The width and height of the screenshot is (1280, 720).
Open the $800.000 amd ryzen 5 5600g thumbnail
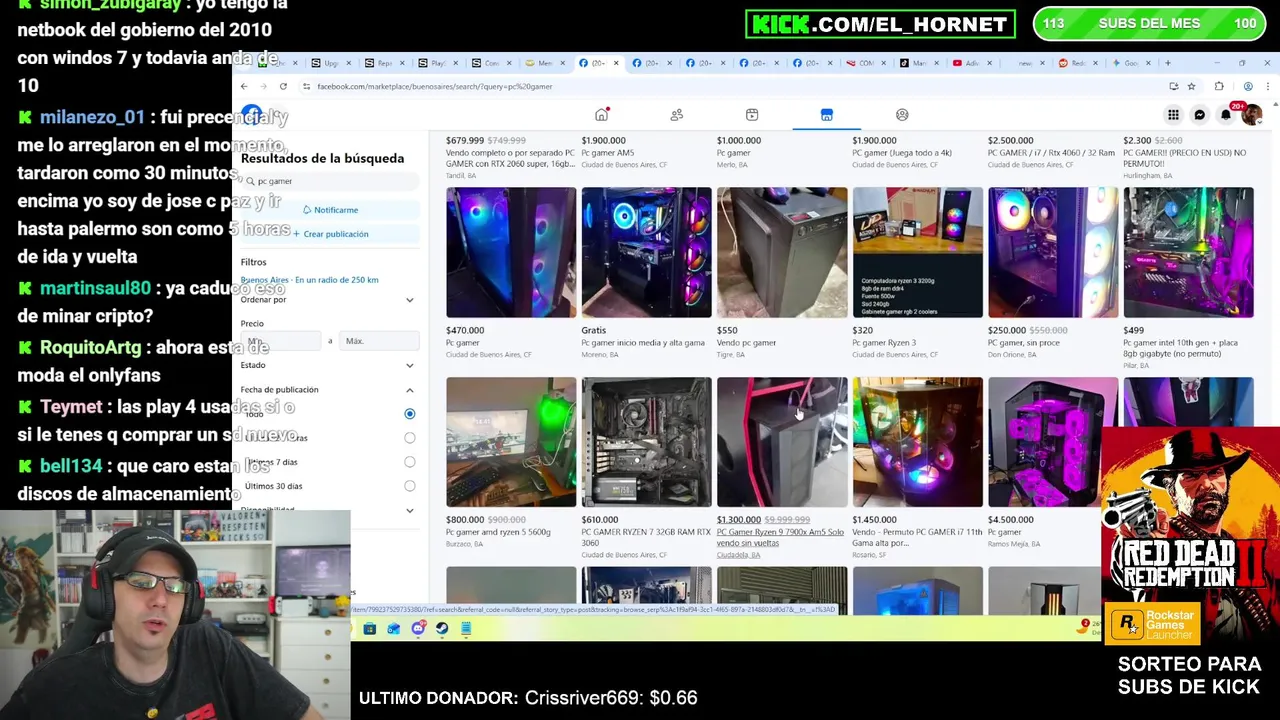[511, 442]
